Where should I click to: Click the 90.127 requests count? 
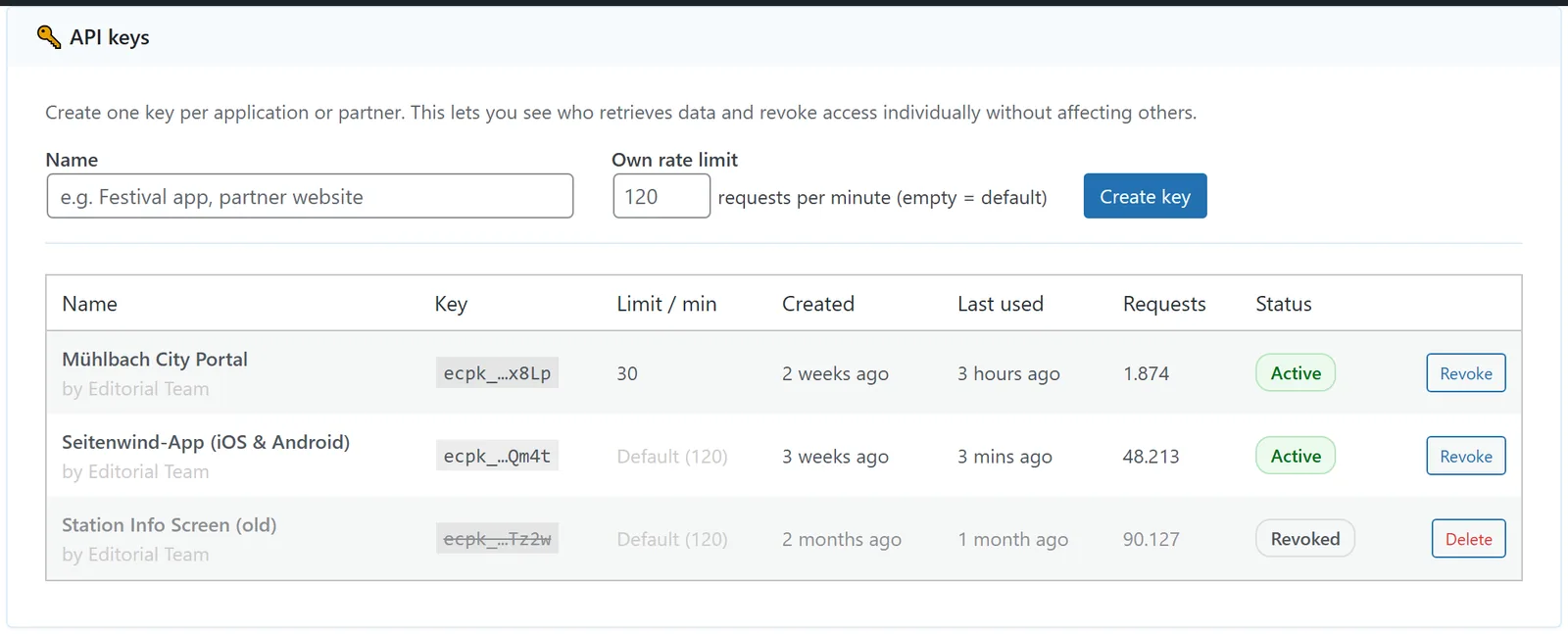(x=1151, y=539)
